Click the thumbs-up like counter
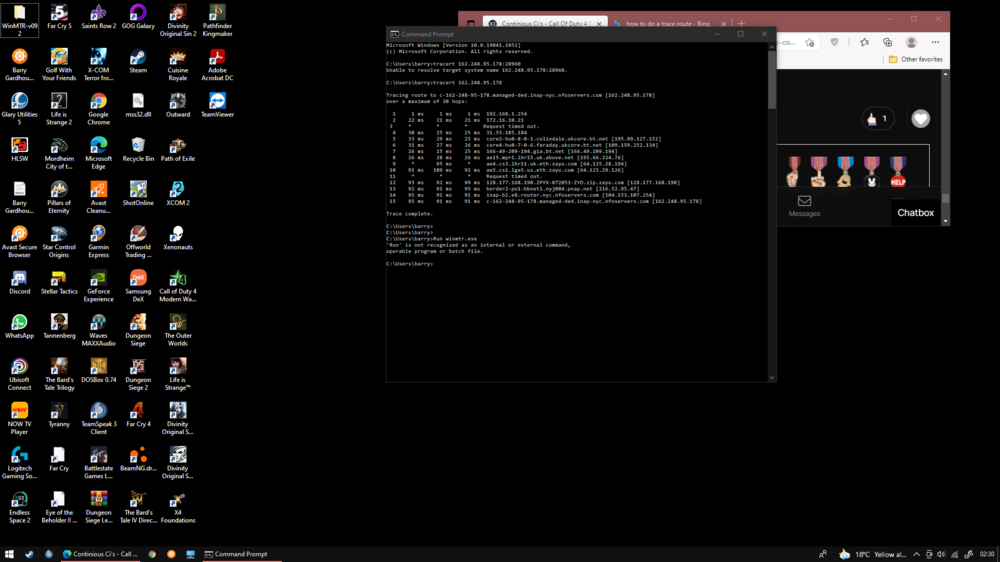 click(878, 119)
